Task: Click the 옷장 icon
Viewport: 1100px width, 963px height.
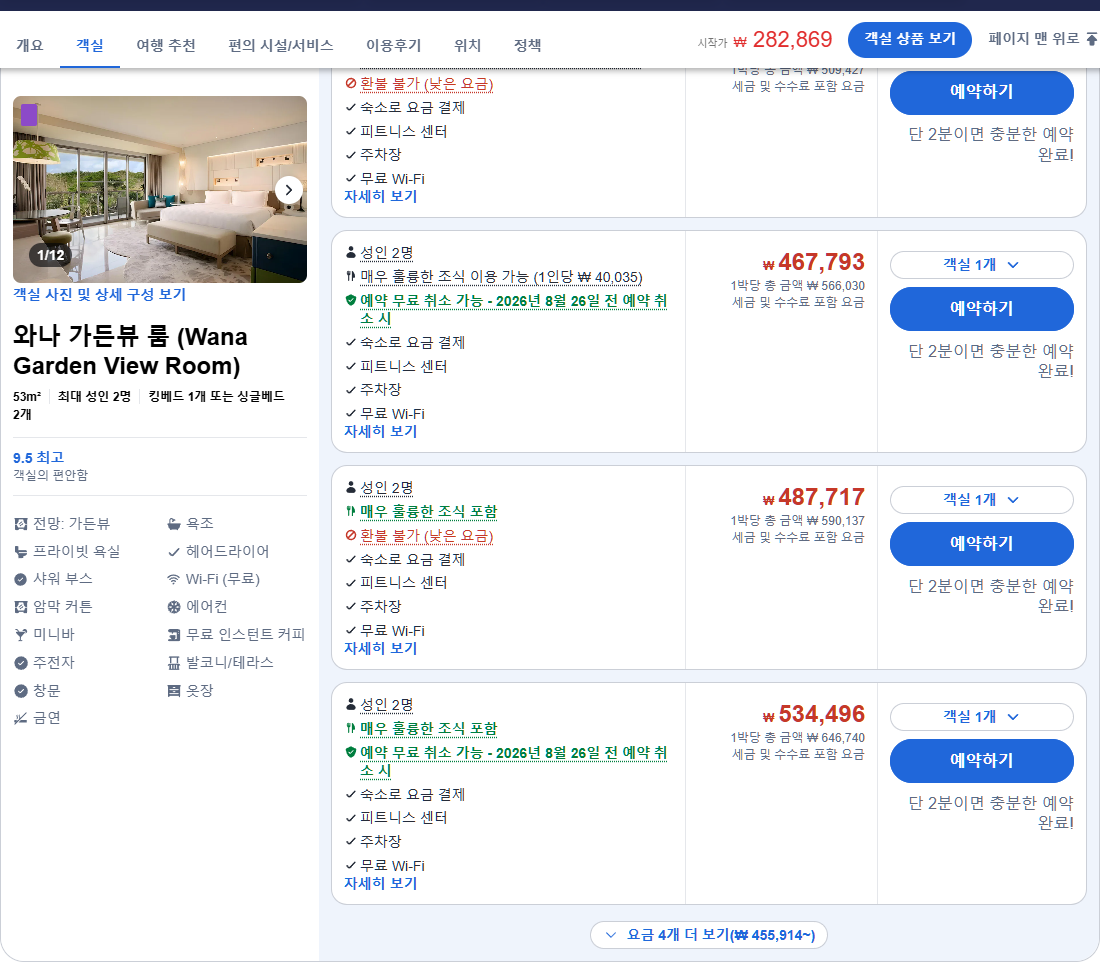Action: click(x=174, y=691)
